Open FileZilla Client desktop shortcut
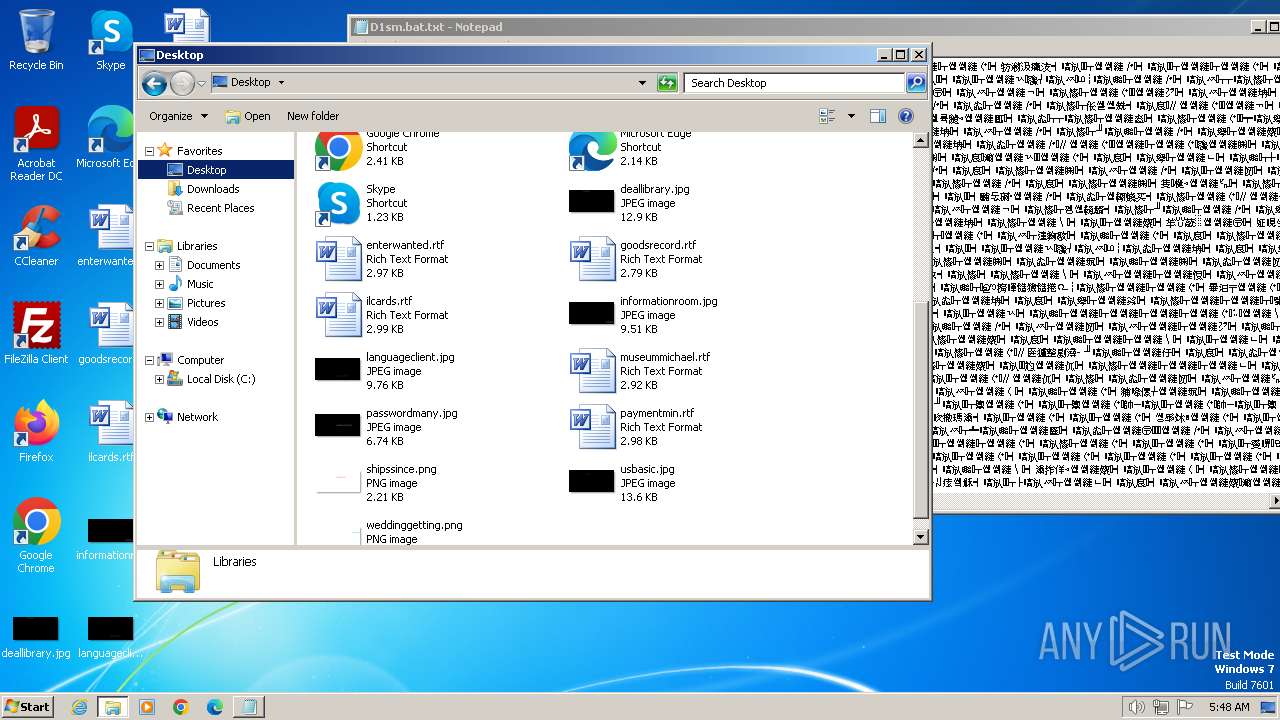The image size is (1280, 720). coord(36,334)
